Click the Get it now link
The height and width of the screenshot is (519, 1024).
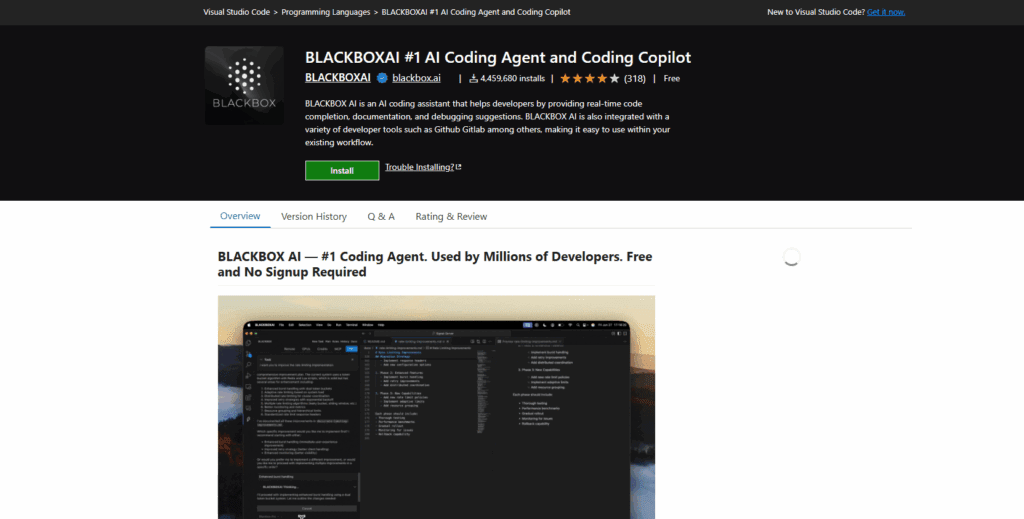pos(886,12)
